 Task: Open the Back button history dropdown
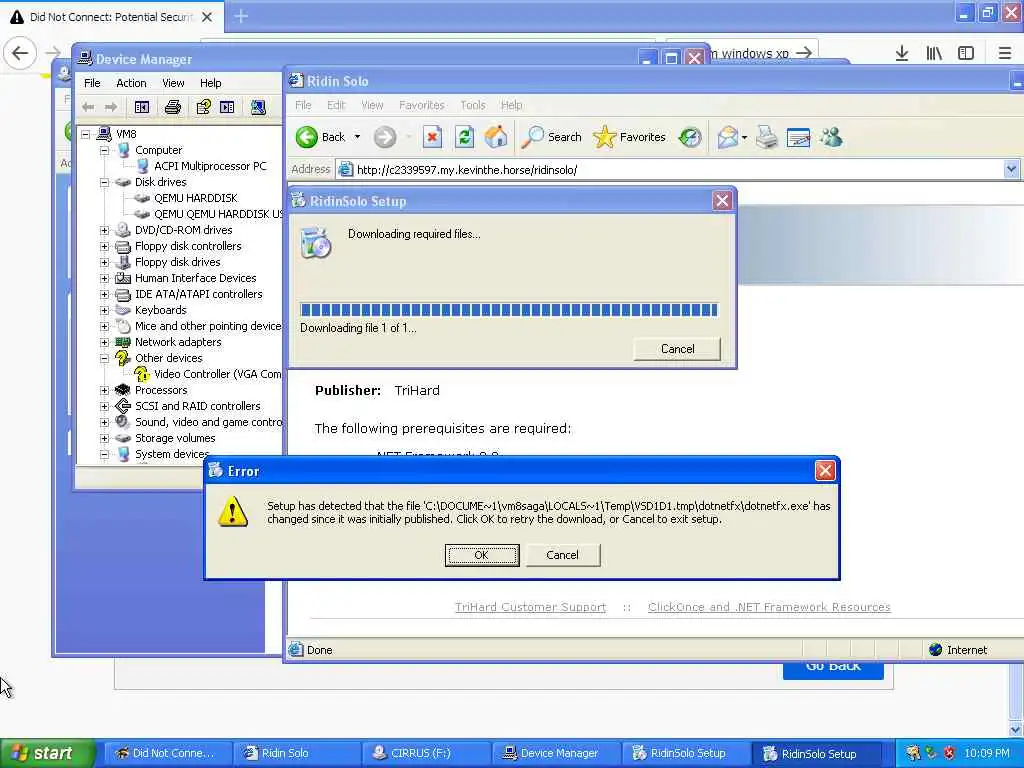(357, 137)
